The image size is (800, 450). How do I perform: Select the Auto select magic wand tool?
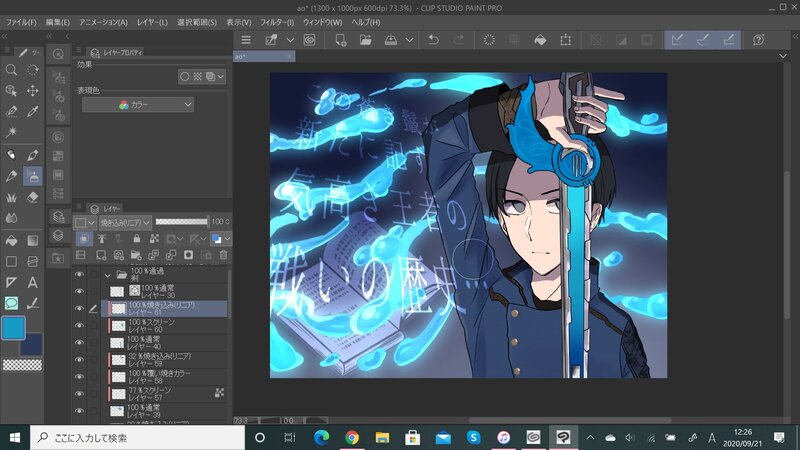click(x=11, y=132)
